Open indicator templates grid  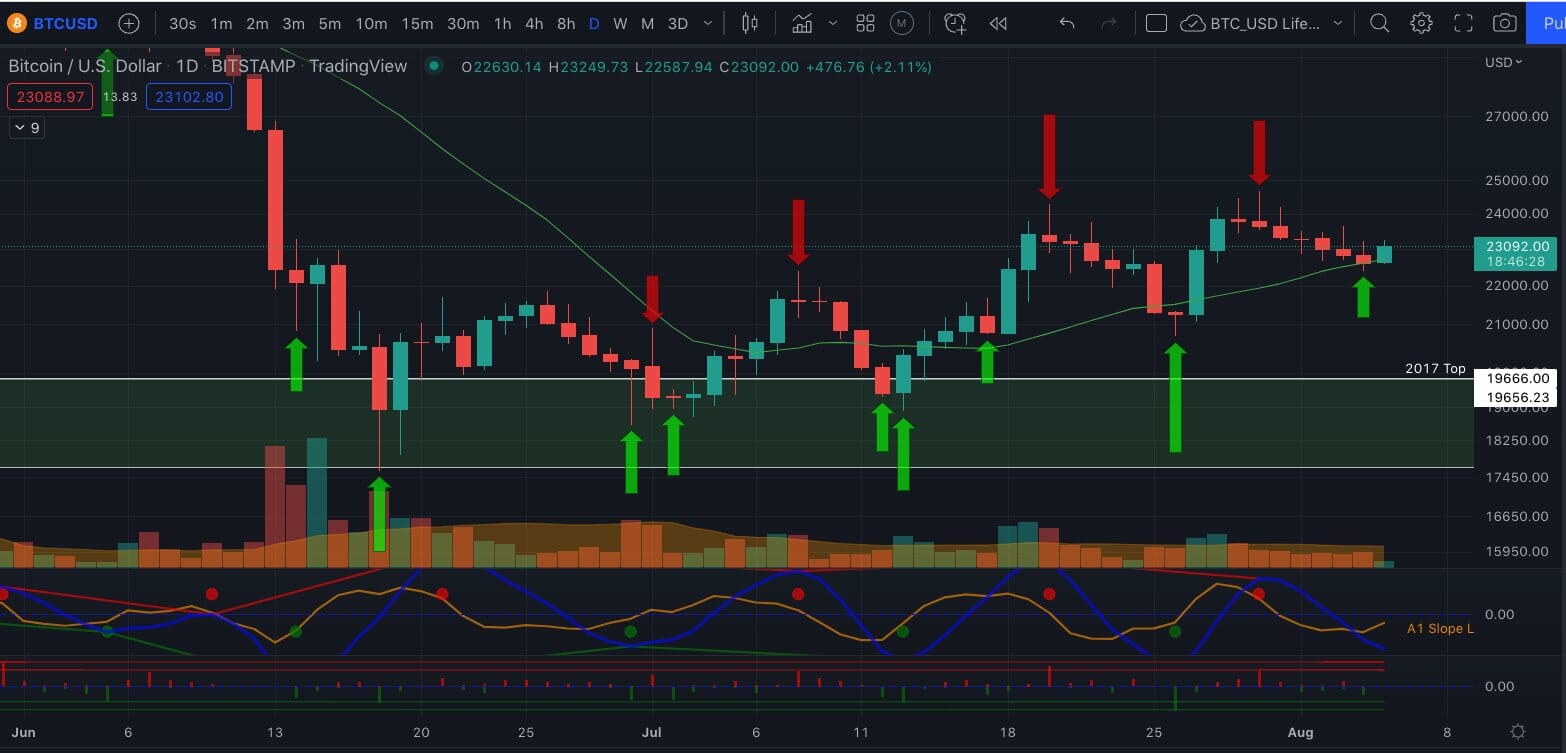tap(866, 23)
